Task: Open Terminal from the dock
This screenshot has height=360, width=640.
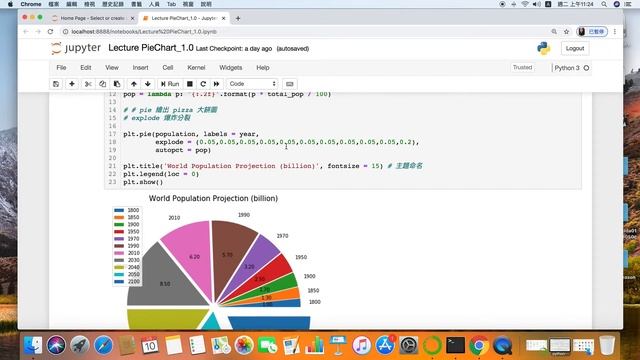Action: coord(455,345)
